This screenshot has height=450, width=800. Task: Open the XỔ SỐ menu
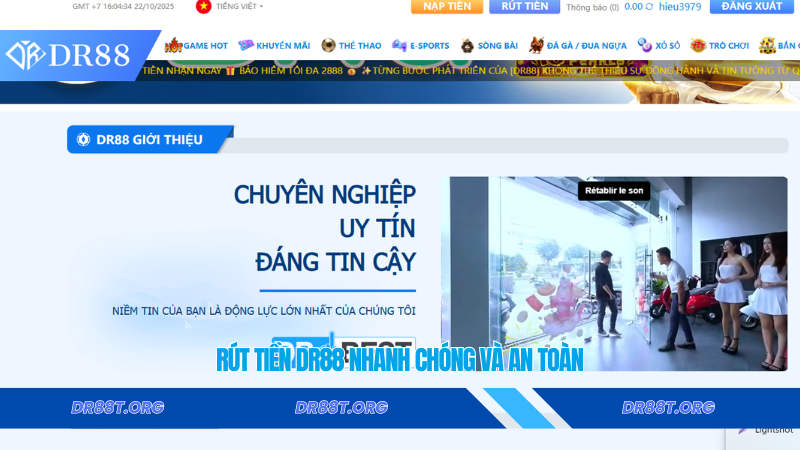[668, 46]
